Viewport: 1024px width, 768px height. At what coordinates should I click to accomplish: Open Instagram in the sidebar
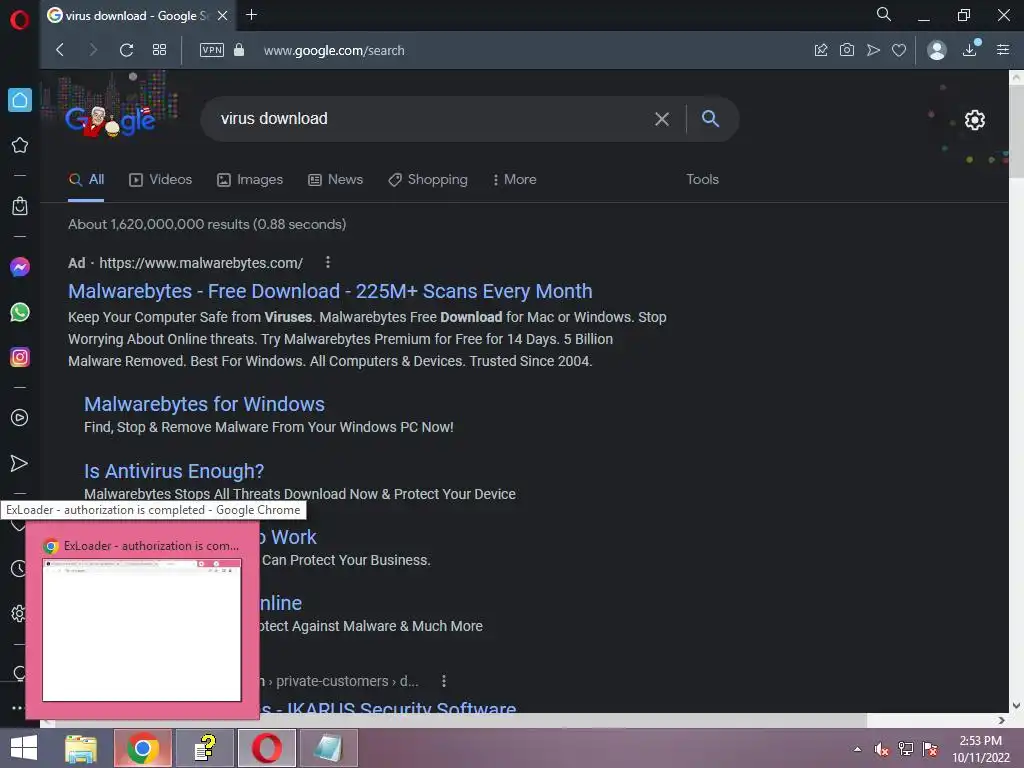pos(20,357)
